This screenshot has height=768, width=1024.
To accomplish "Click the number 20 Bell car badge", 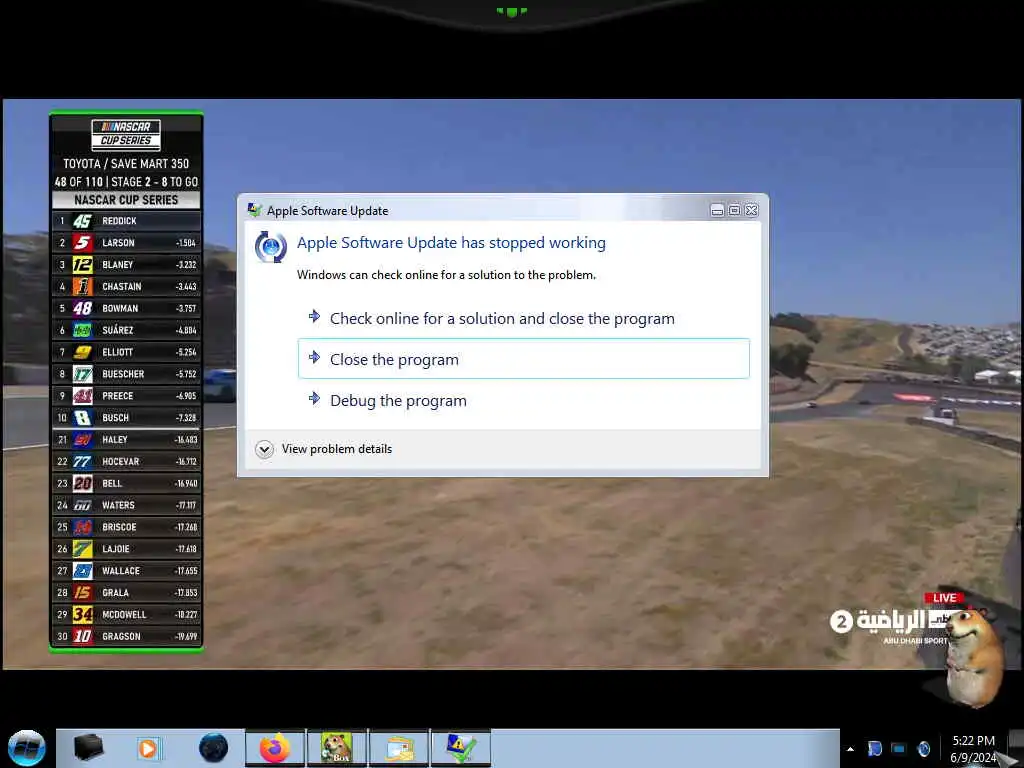I will tap(82, 483).
